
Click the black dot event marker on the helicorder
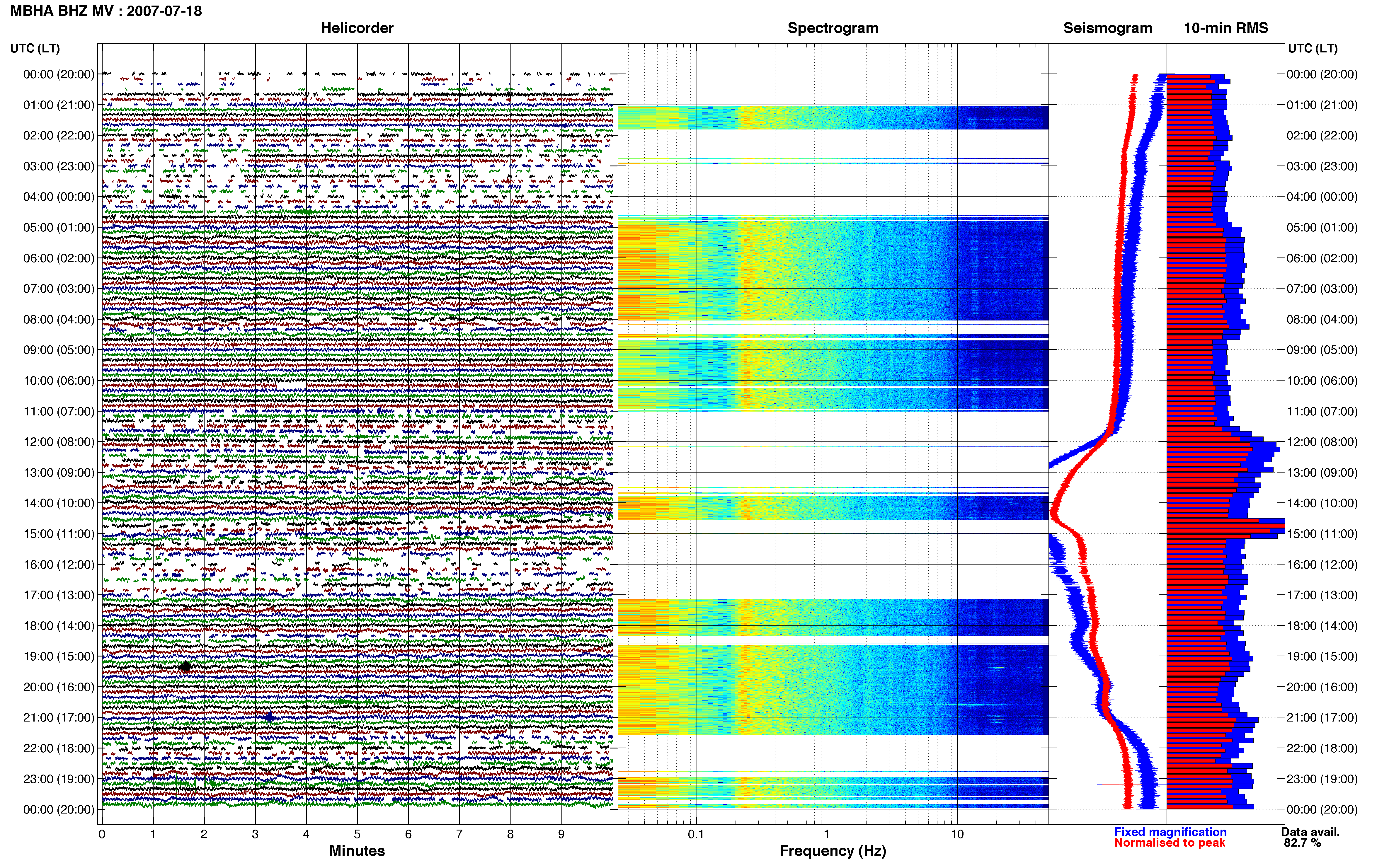(x=185, y=666)
